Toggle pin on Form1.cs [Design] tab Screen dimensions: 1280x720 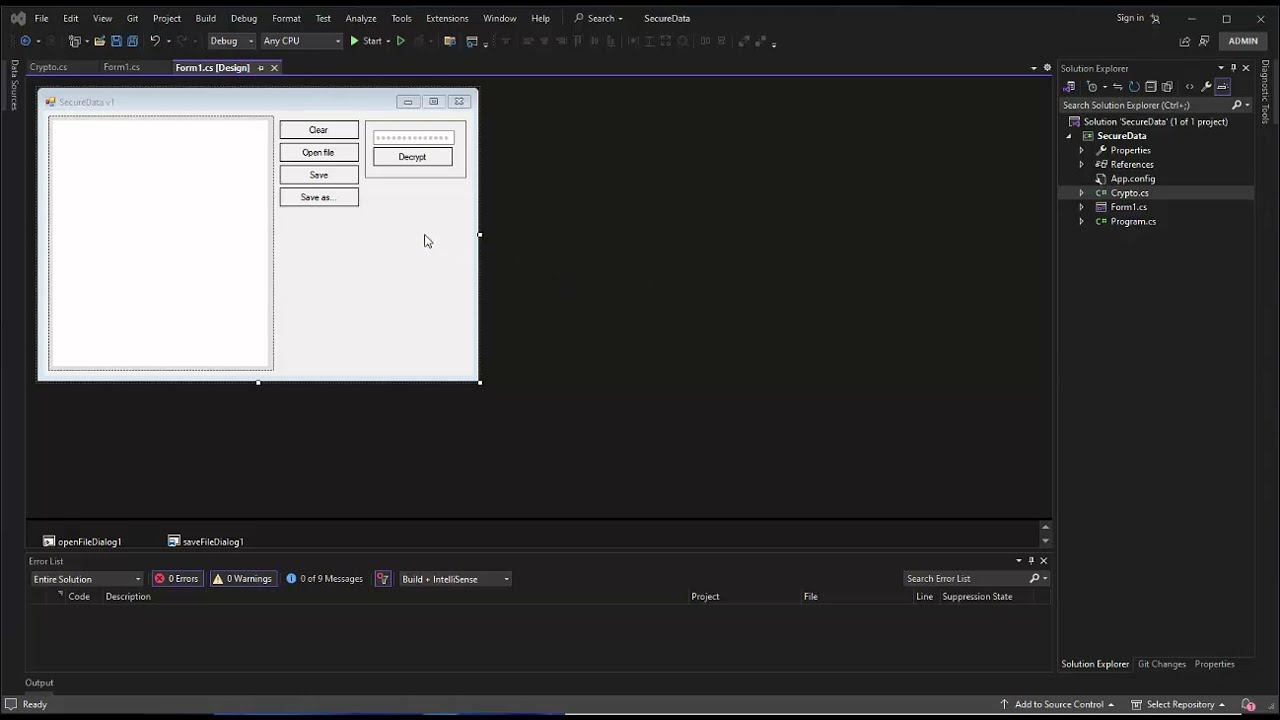click(261, 68)
